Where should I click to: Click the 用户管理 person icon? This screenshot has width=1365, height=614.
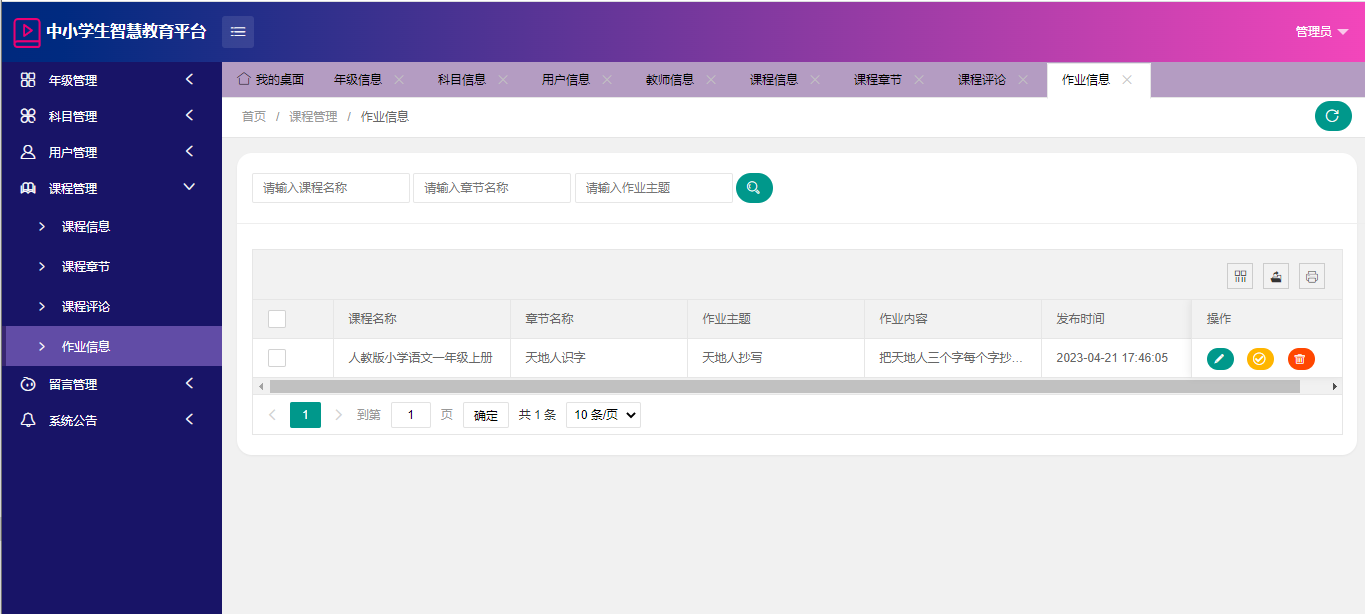[28, 152]
